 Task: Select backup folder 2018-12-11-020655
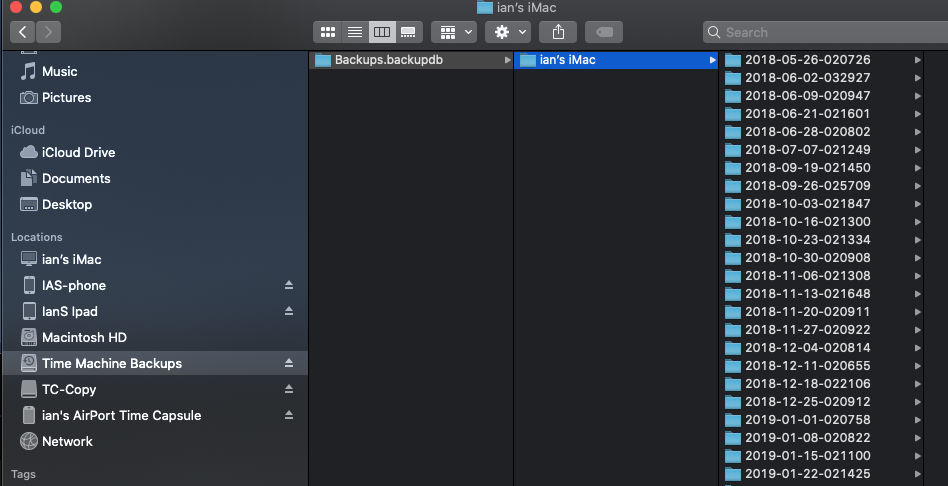tap(822, 366)
